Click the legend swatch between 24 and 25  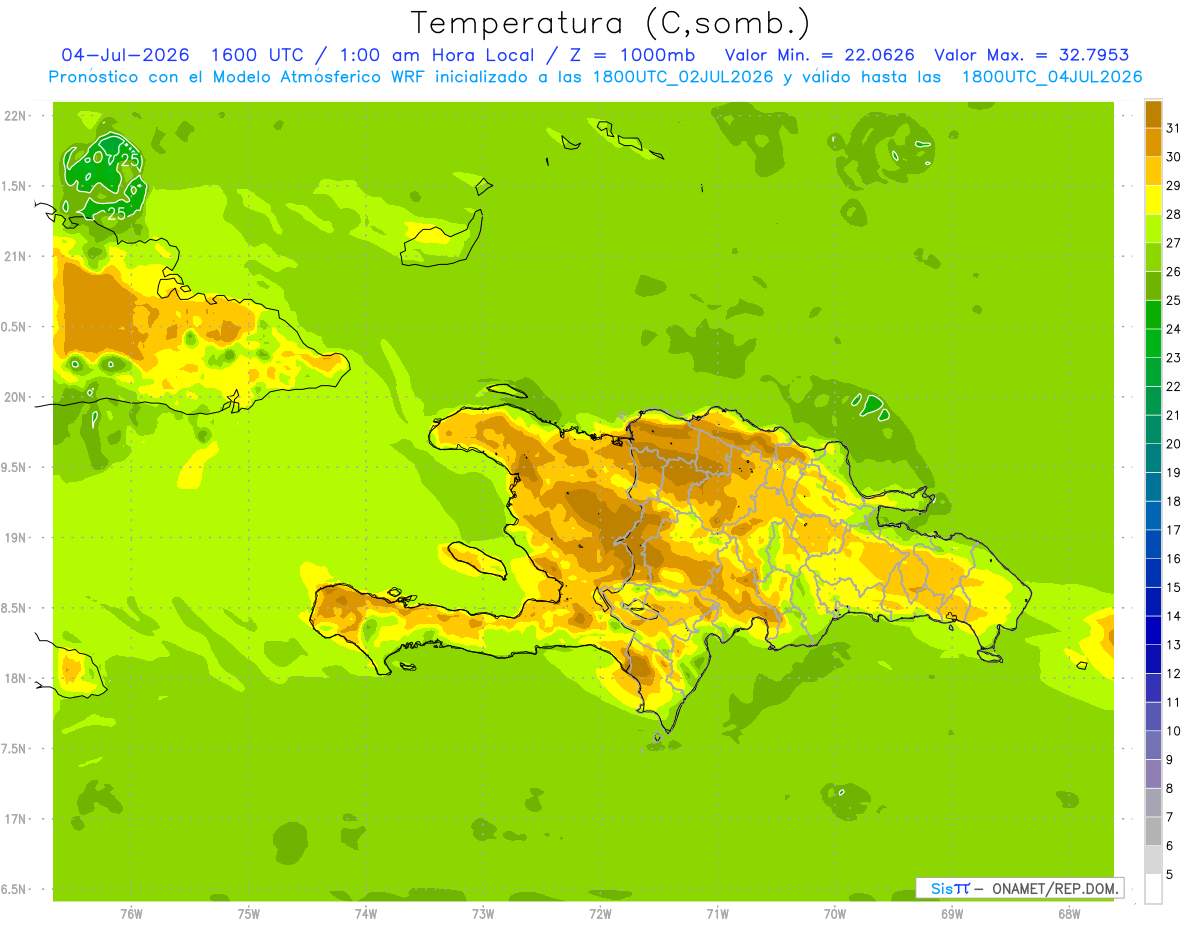click(x=1153, y=315)
